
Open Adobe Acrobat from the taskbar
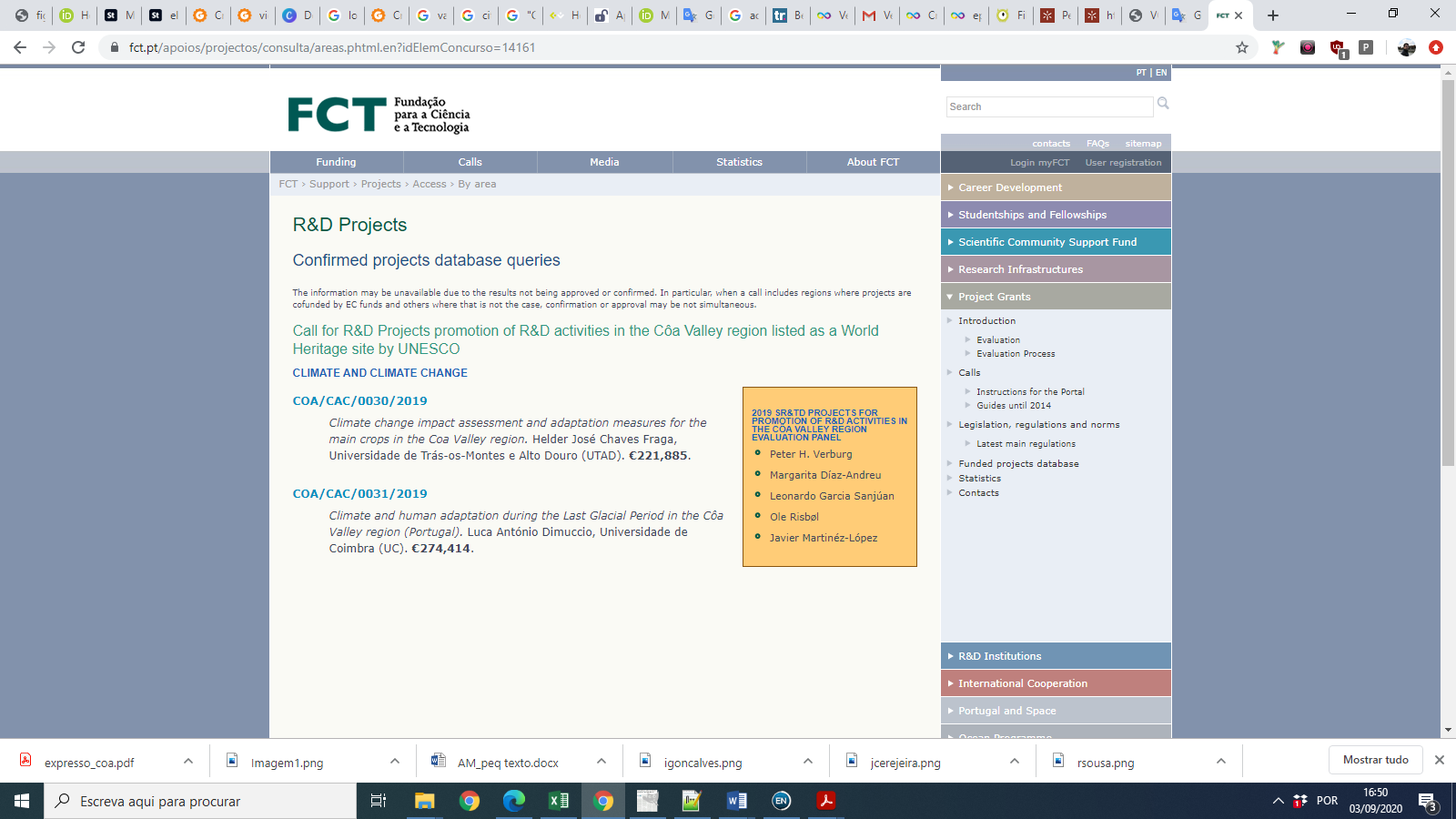click(825, 801)
